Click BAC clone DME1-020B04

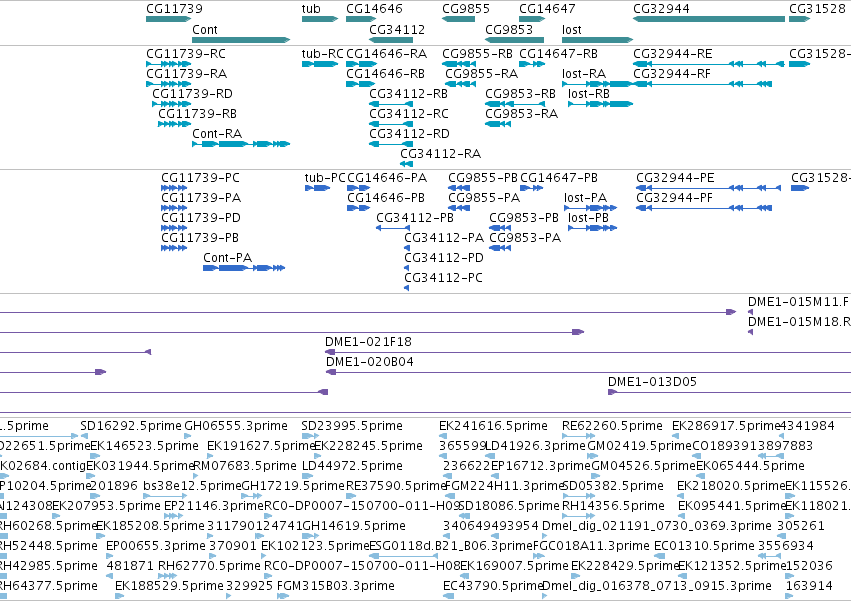[x=588, y=372]
